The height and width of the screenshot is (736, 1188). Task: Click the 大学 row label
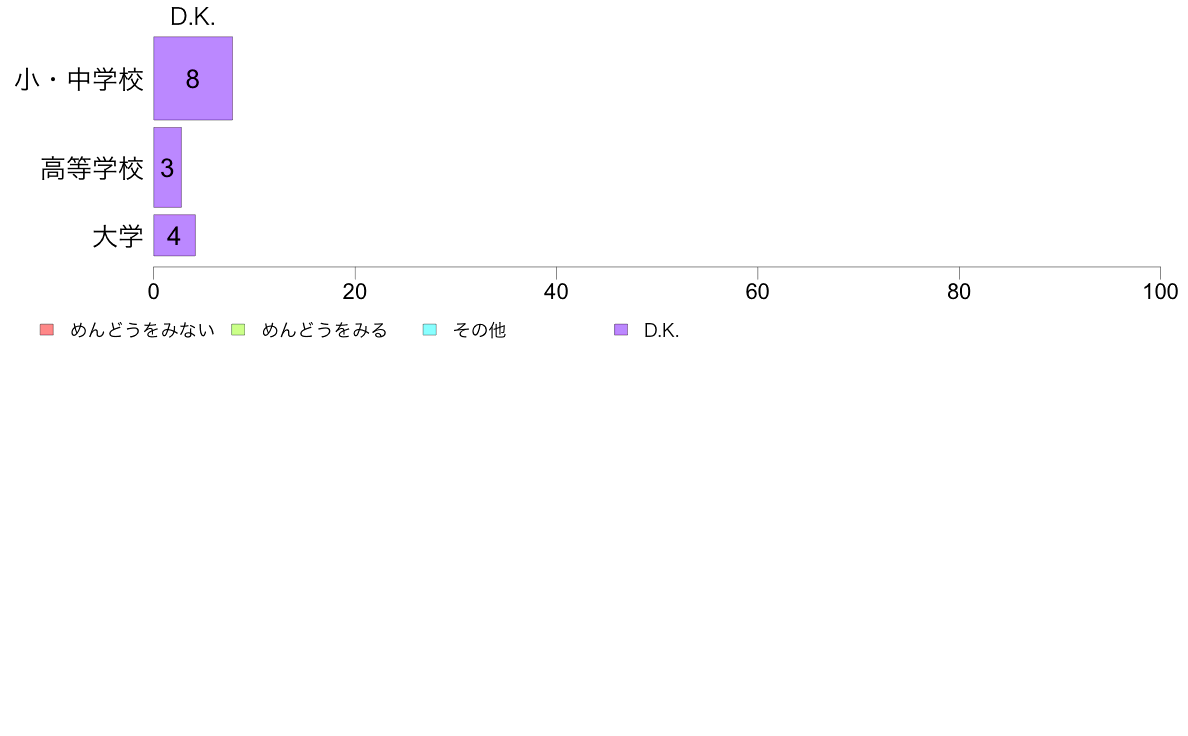tap(117, 236)
